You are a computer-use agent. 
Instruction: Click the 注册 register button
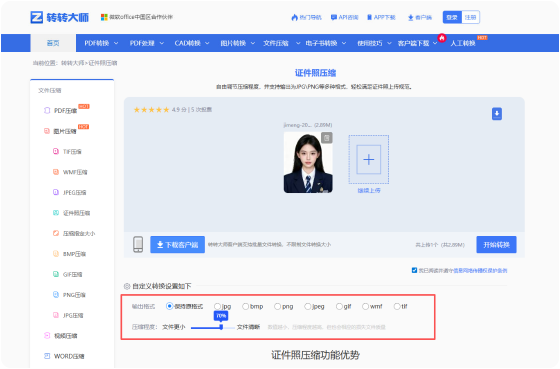click(x=470, y=17)
